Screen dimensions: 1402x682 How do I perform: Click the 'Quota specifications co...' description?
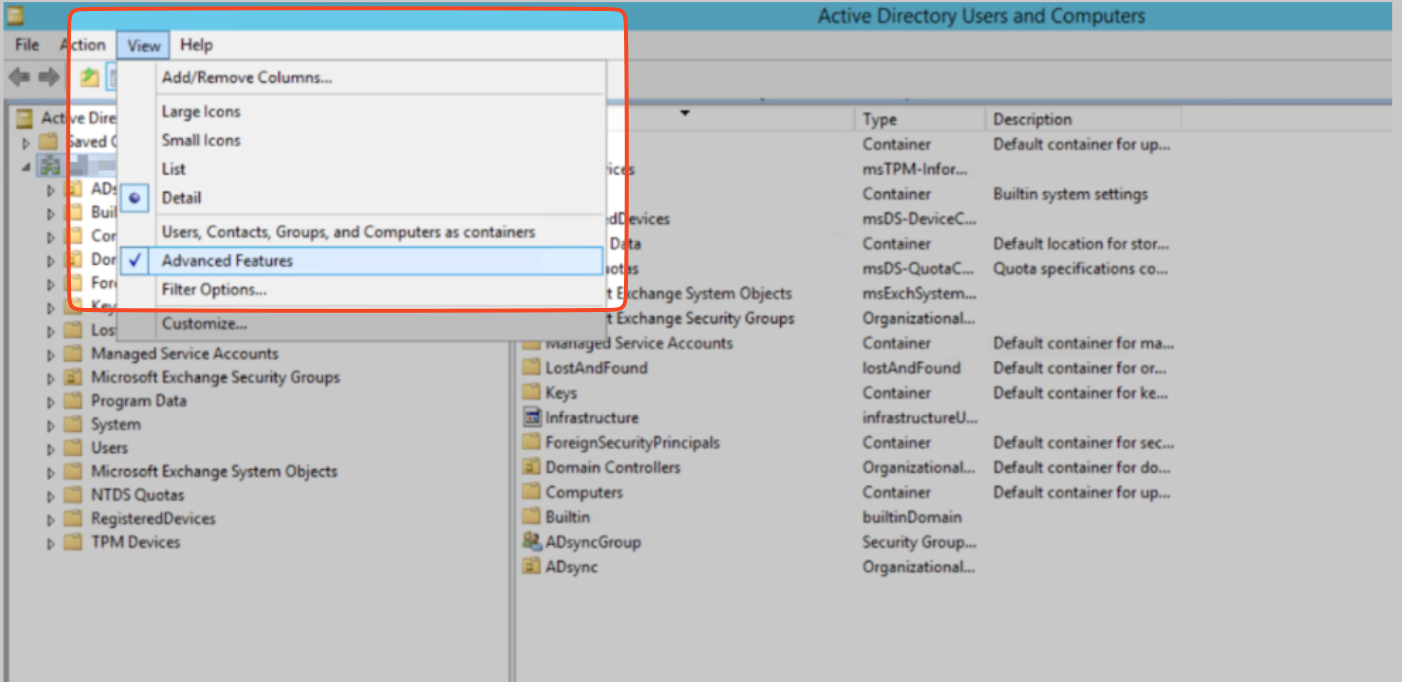1082,268
